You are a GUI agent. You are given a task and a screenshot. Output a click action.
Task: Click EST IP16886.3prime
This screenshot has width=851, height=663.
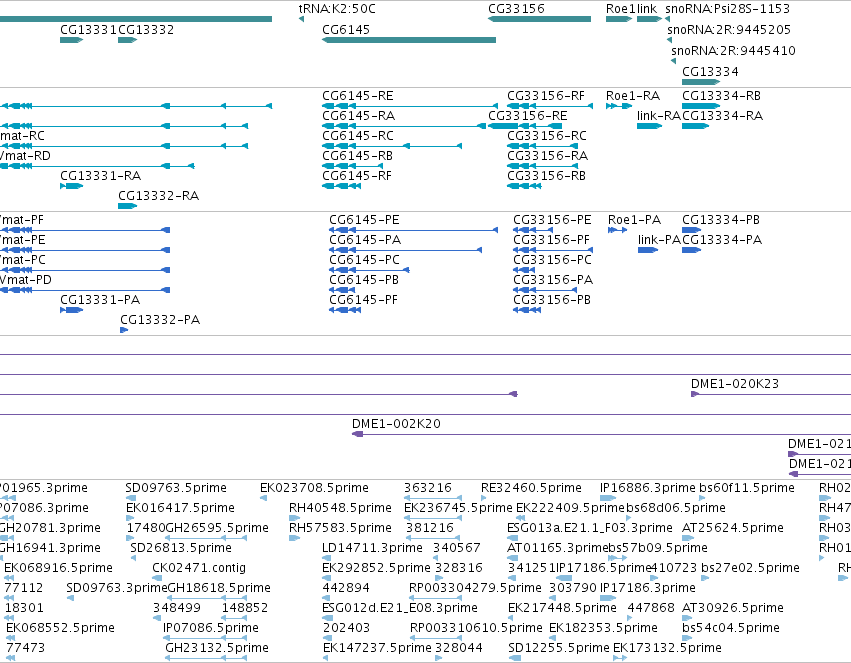point(647,488)
